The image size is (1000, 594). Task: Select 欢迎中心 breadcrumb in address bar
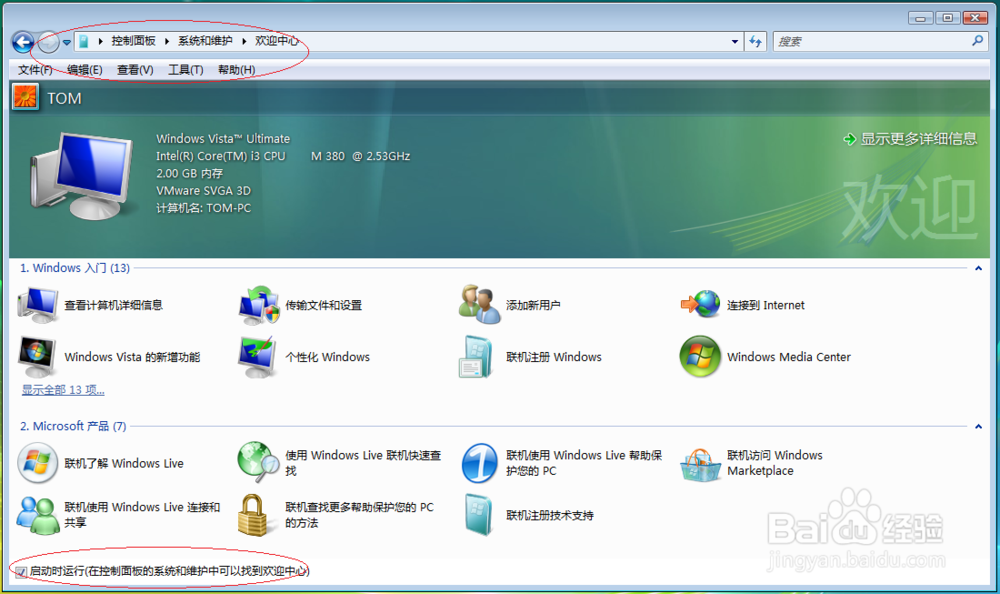(277, 41)
